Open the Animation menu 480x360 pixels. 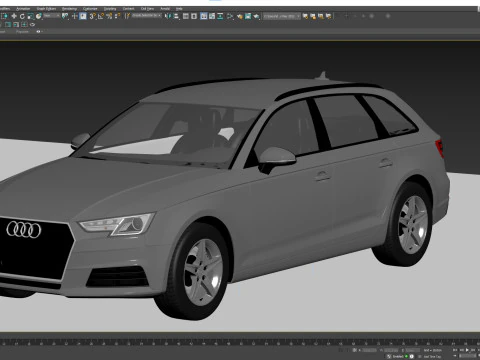click(x=23, y=9)
